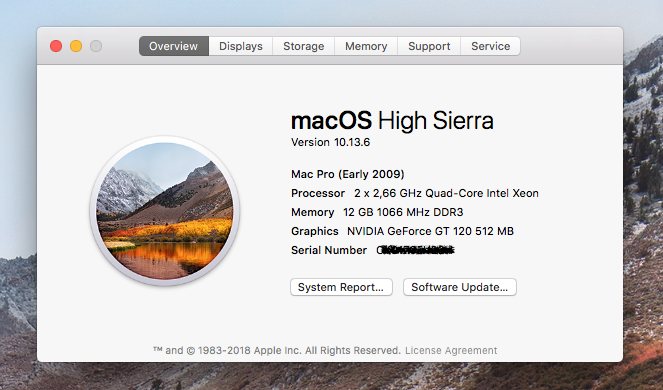Open the Service tab

490,46
